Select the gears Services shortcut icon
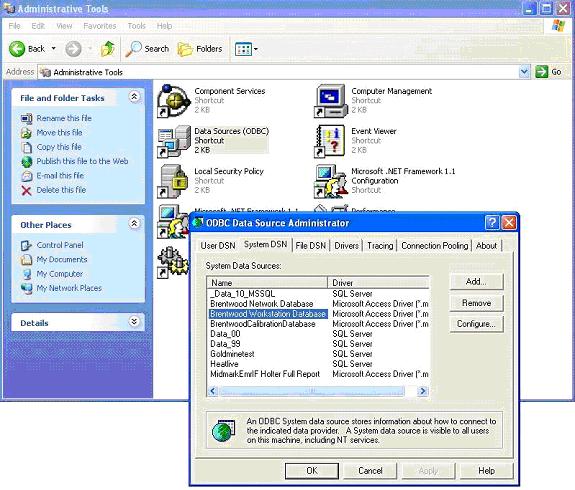 point(172,262)
